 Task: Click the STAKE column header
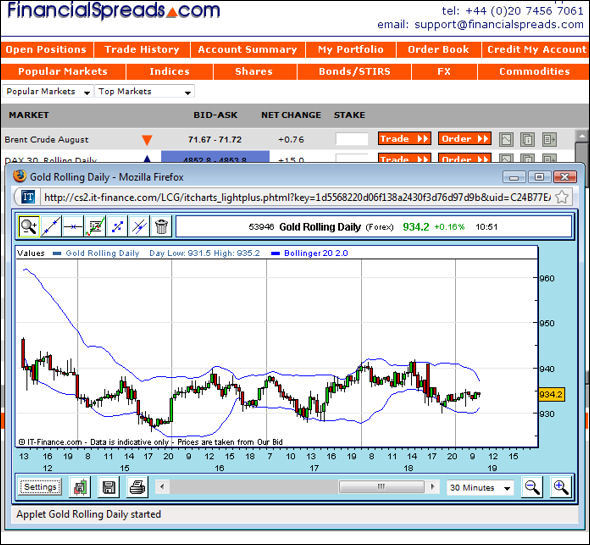pyautogui.click(x=350, y=115)
